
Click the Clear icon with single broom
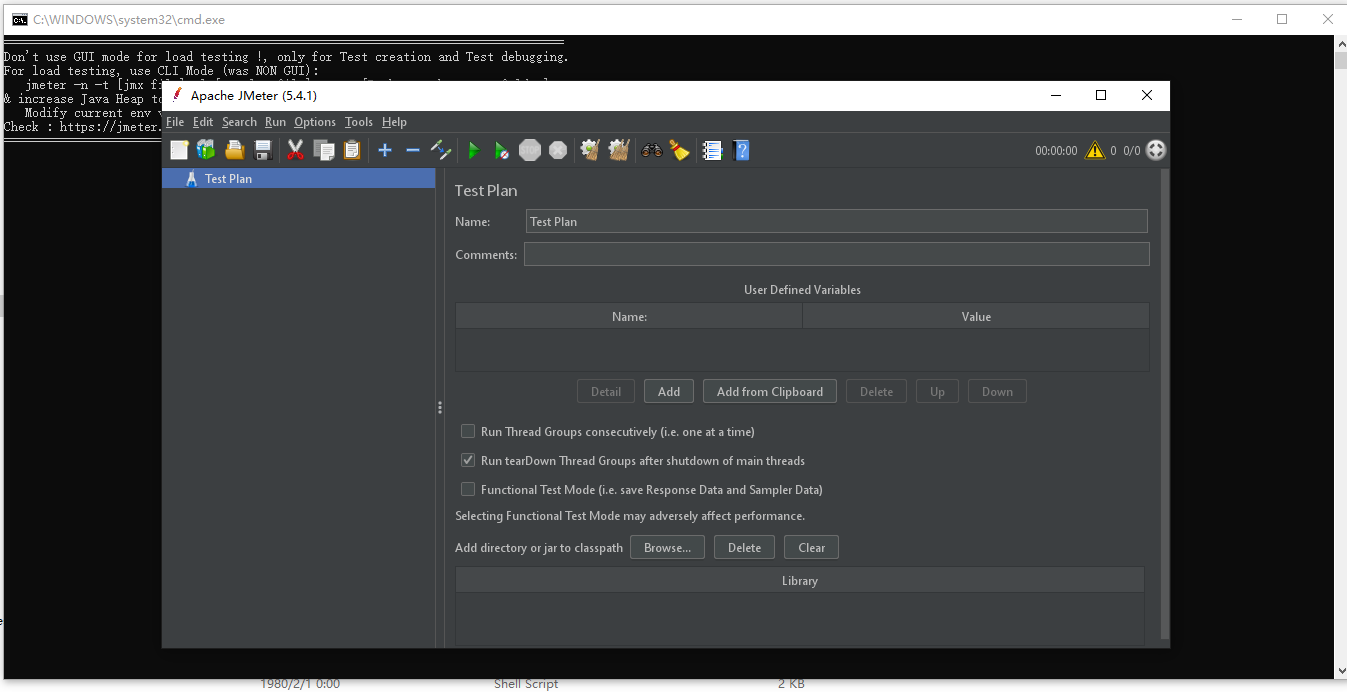(x=590, y=150)
